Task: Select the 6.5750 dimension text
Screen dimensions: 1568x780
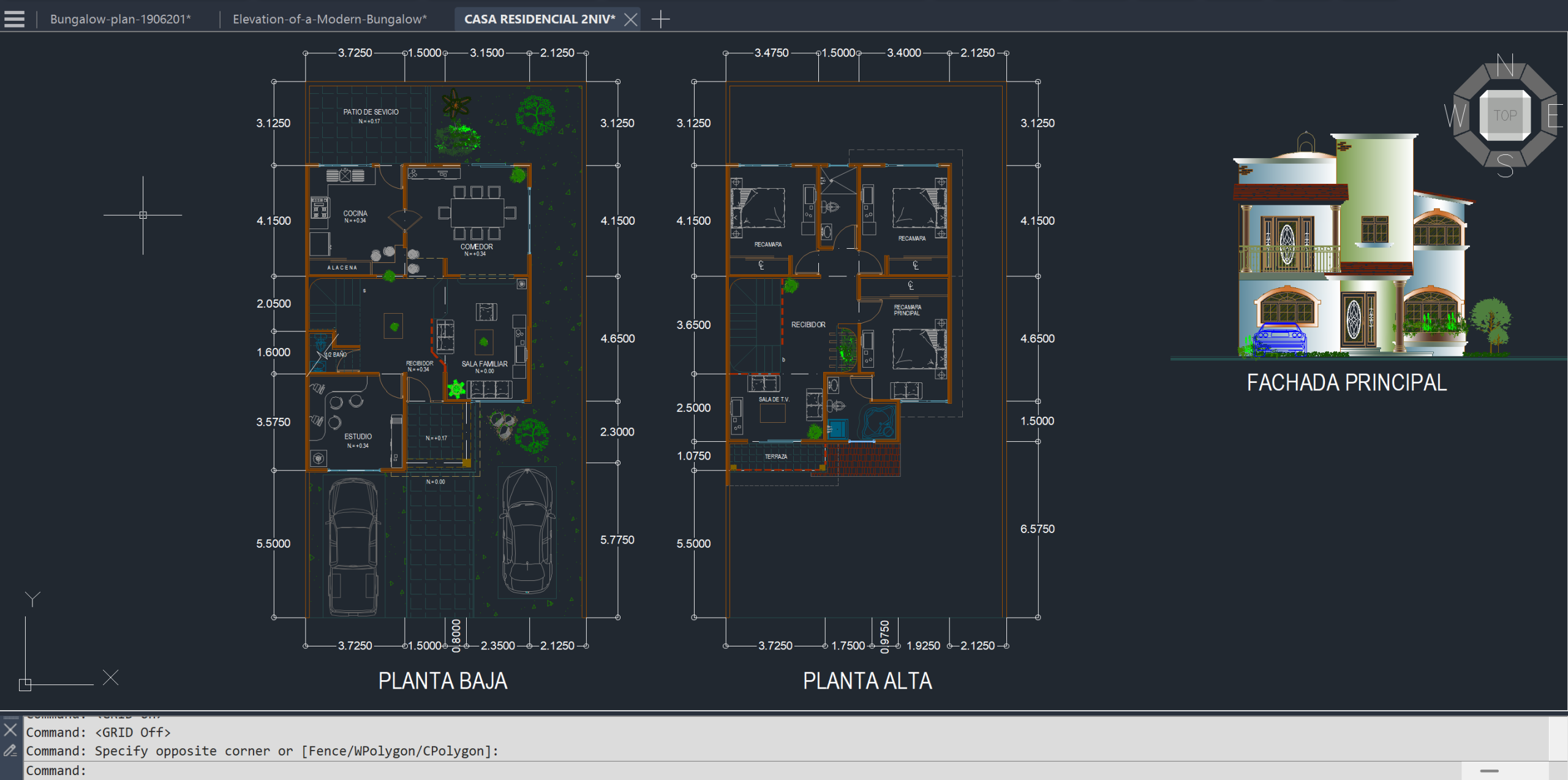Action: click(x=1038, y=529)
